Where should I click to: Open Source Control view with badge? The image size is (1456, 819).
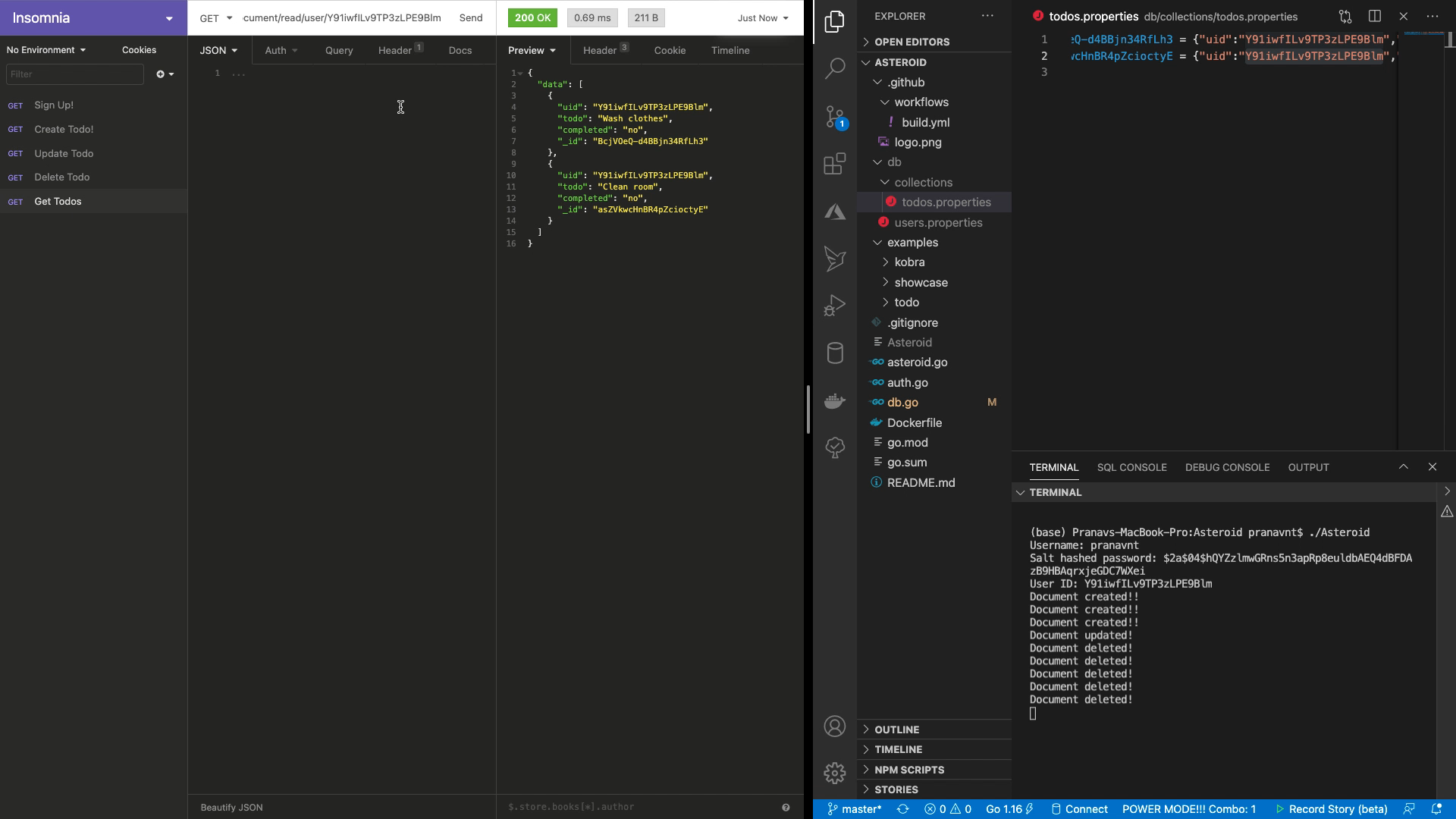pos(835,117)
